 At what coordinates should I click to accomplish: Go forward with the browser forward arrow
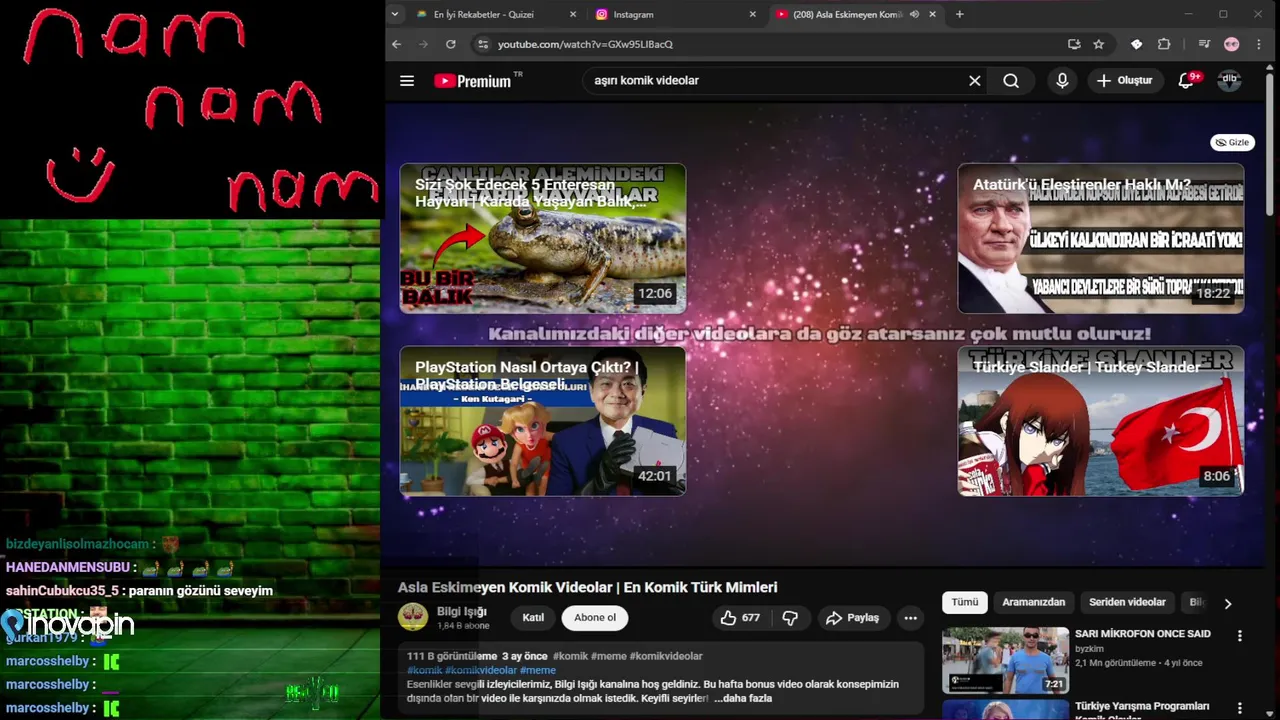(423, 44)
